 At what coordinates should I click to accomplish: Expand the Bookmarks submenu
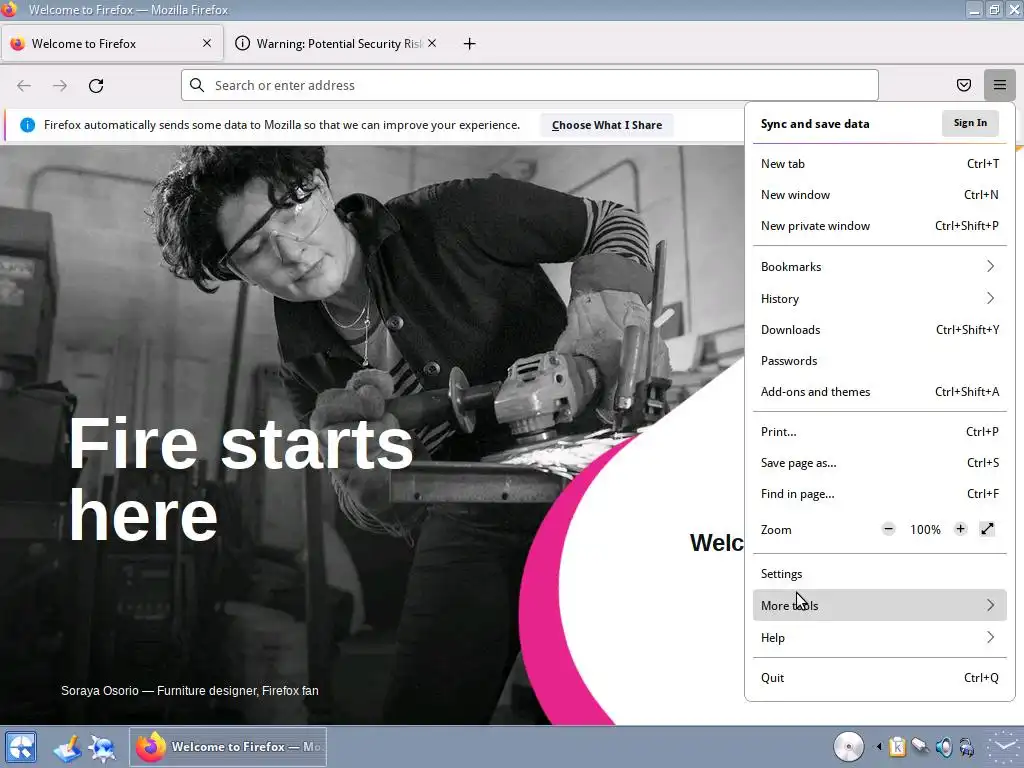880,266
